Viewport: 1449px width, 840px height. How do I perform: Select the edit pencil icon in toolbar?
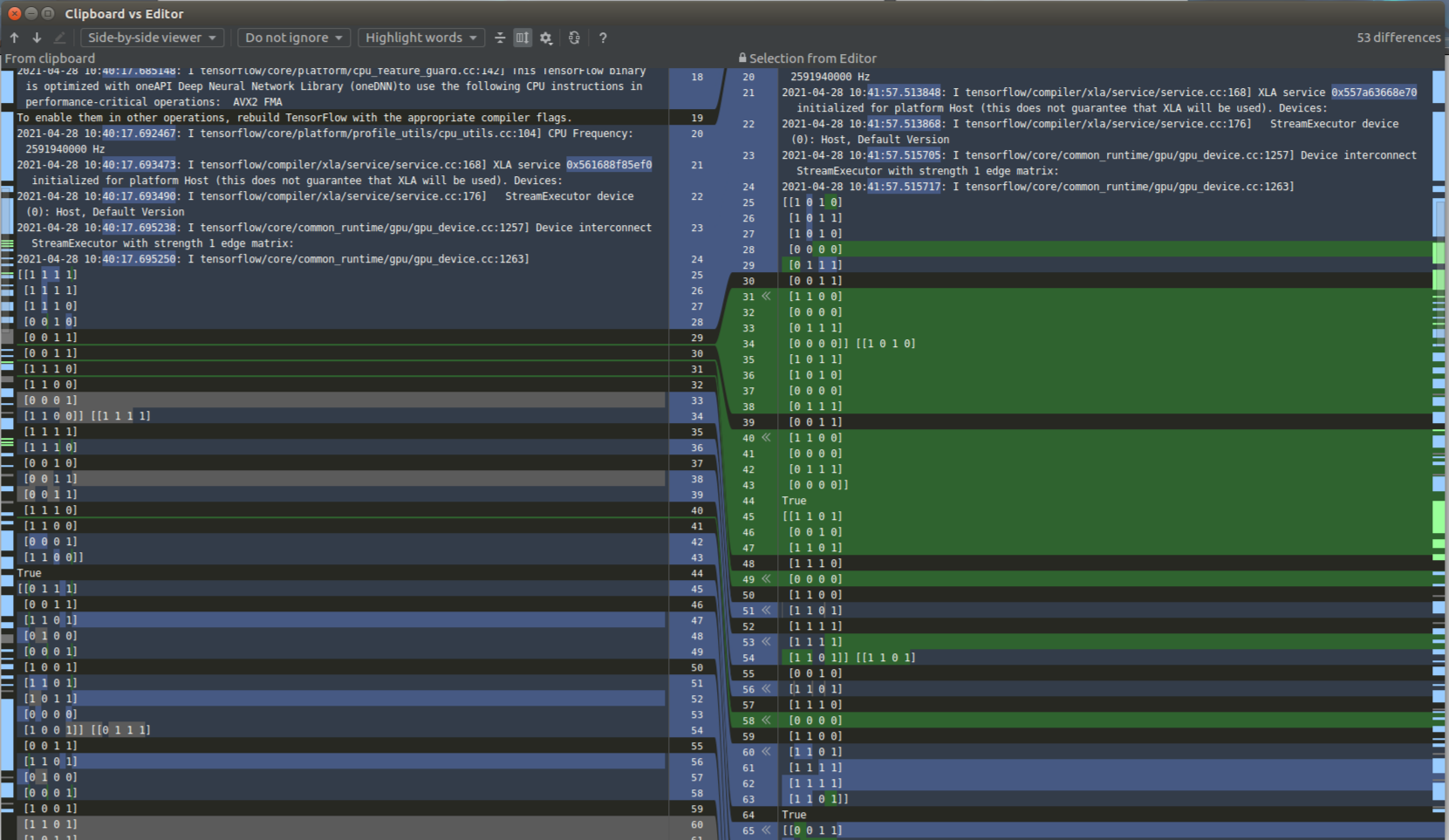[58, 38]
